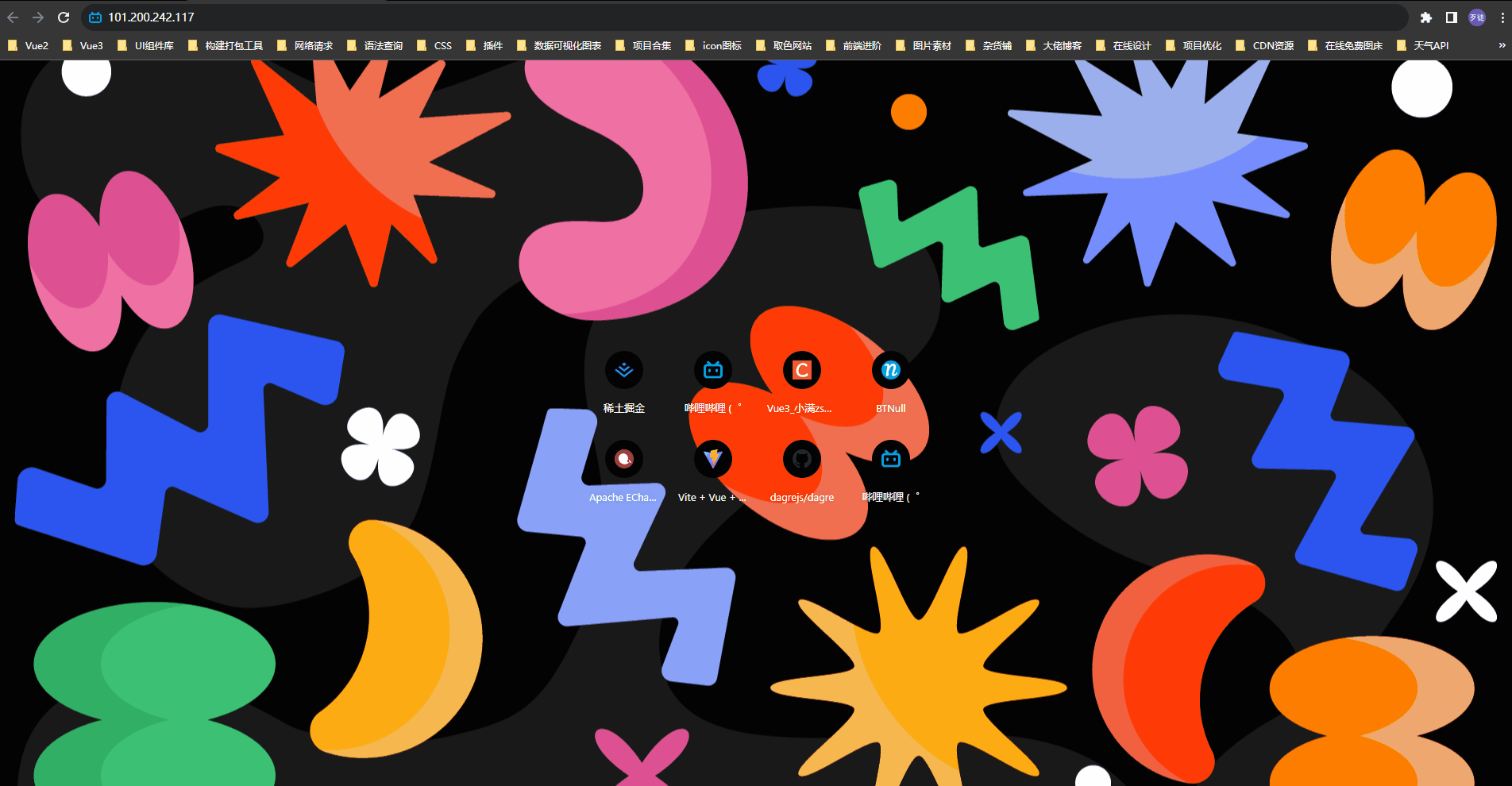
Task: Open the Extensions puzzle icon
Action: 1426,17
